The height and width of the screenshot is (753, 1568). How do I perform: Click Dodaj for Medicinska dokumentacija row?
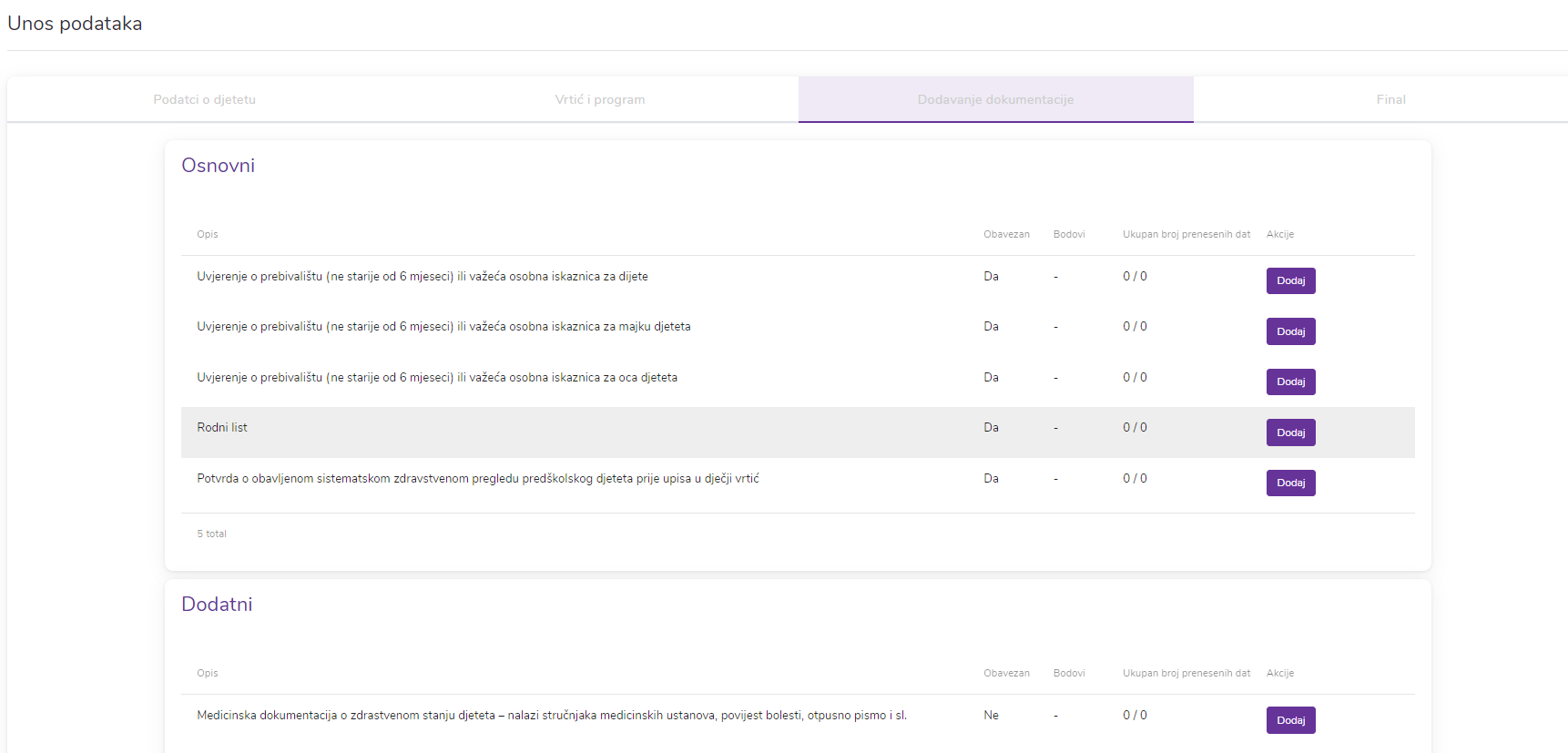click(1290, 720)
